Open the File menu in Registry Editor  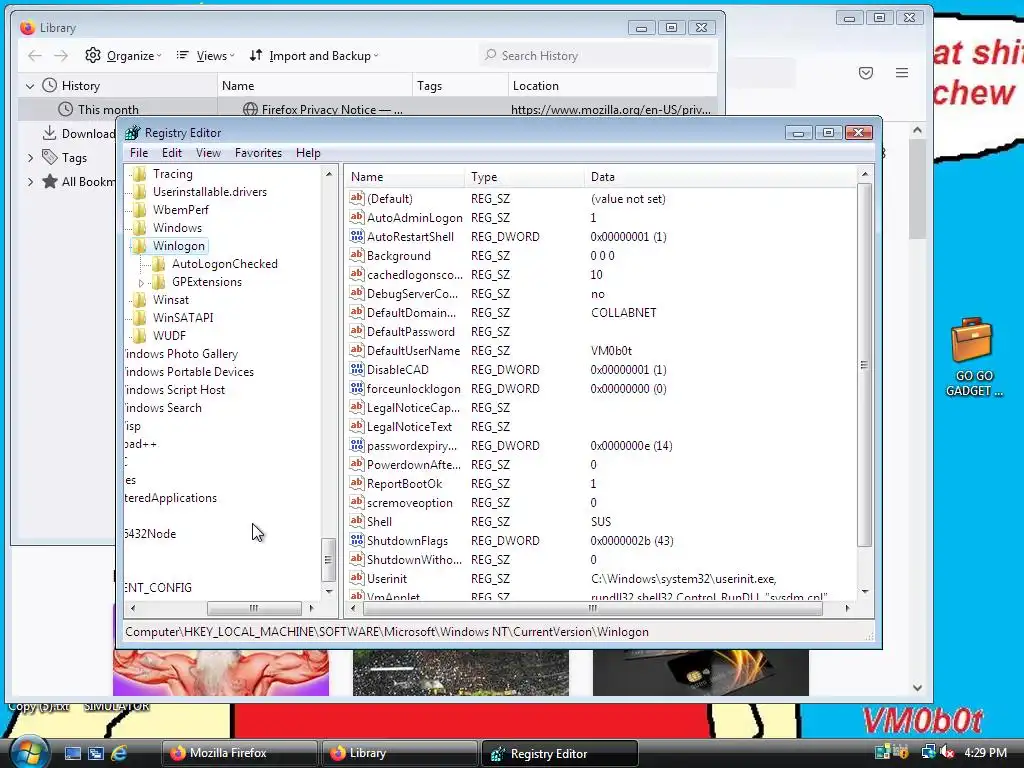click(x=139, y=153)
